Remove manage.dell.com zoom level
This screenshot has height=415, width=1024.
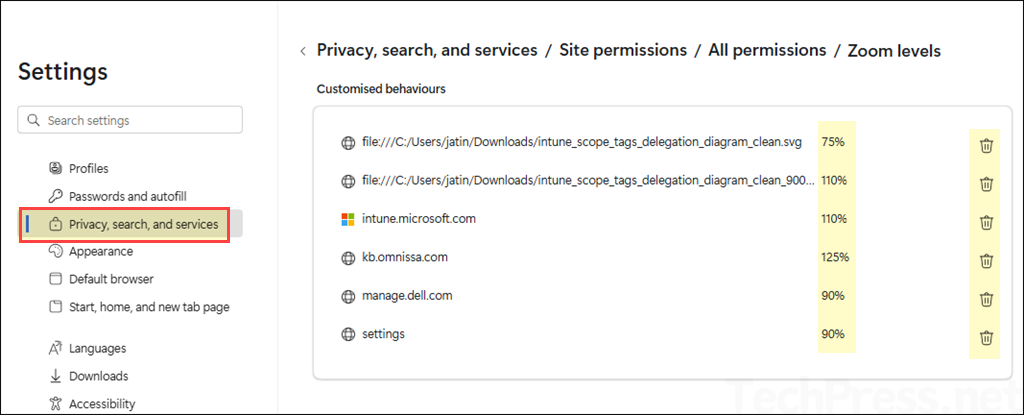coord(986,299)
